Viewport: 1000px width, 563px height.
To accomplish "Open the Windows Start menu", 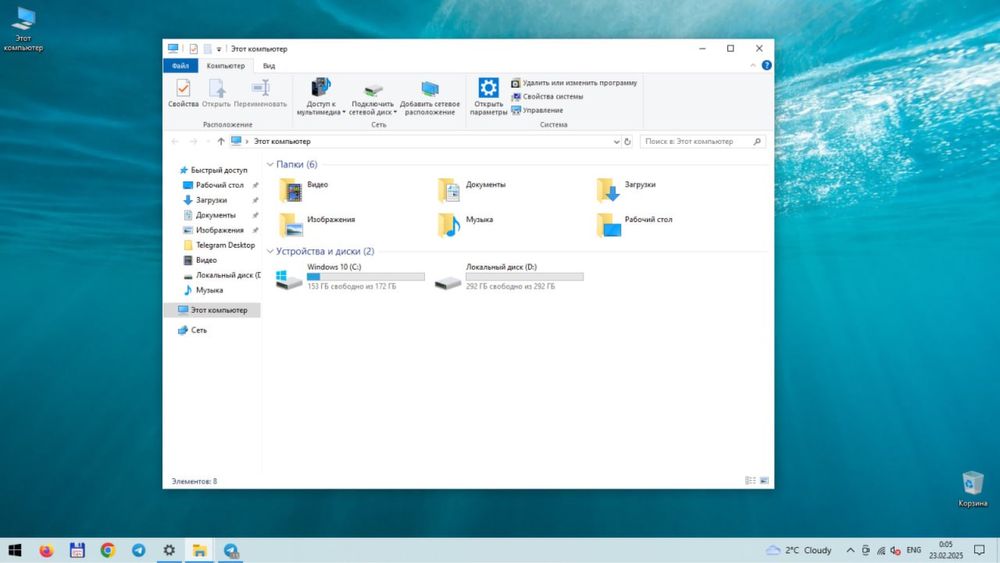I will [x=15, y=550].
